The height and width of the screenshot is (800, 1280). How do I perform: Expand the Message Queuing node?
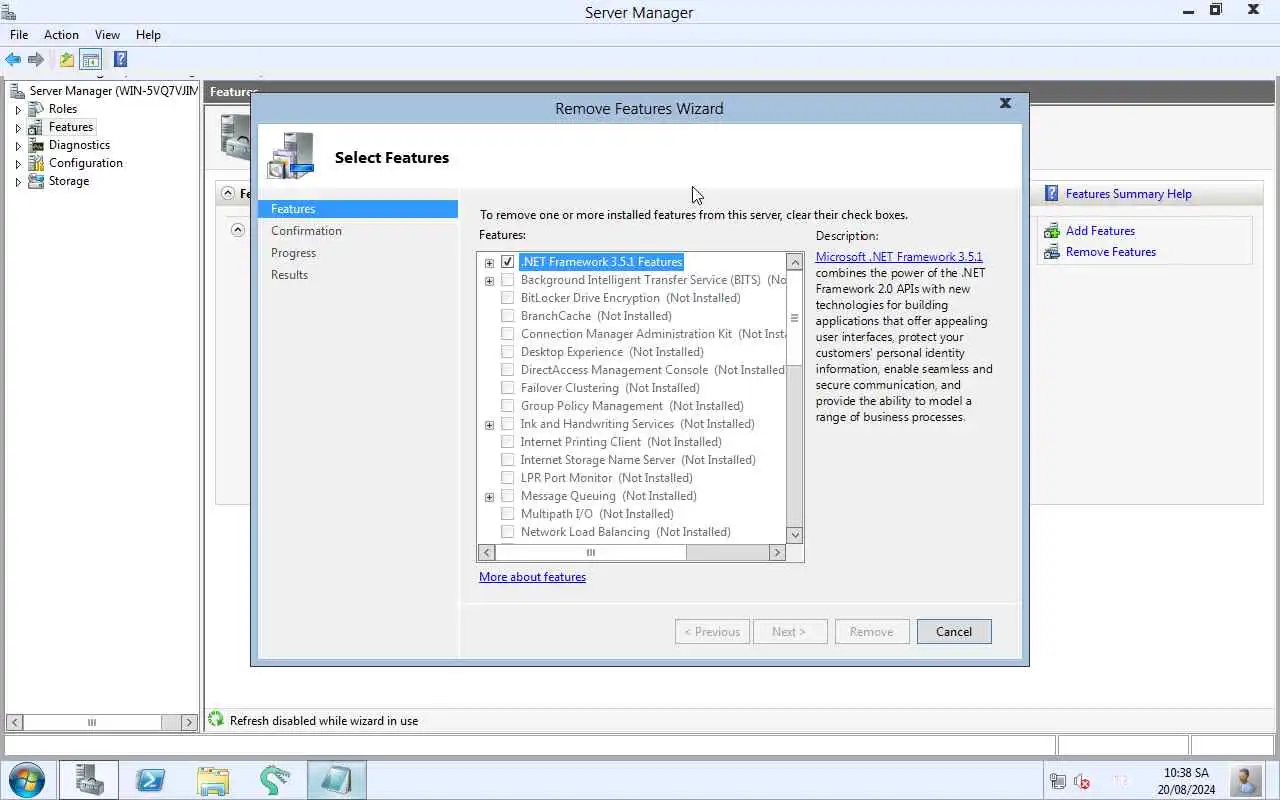click(x=489, y=497)
